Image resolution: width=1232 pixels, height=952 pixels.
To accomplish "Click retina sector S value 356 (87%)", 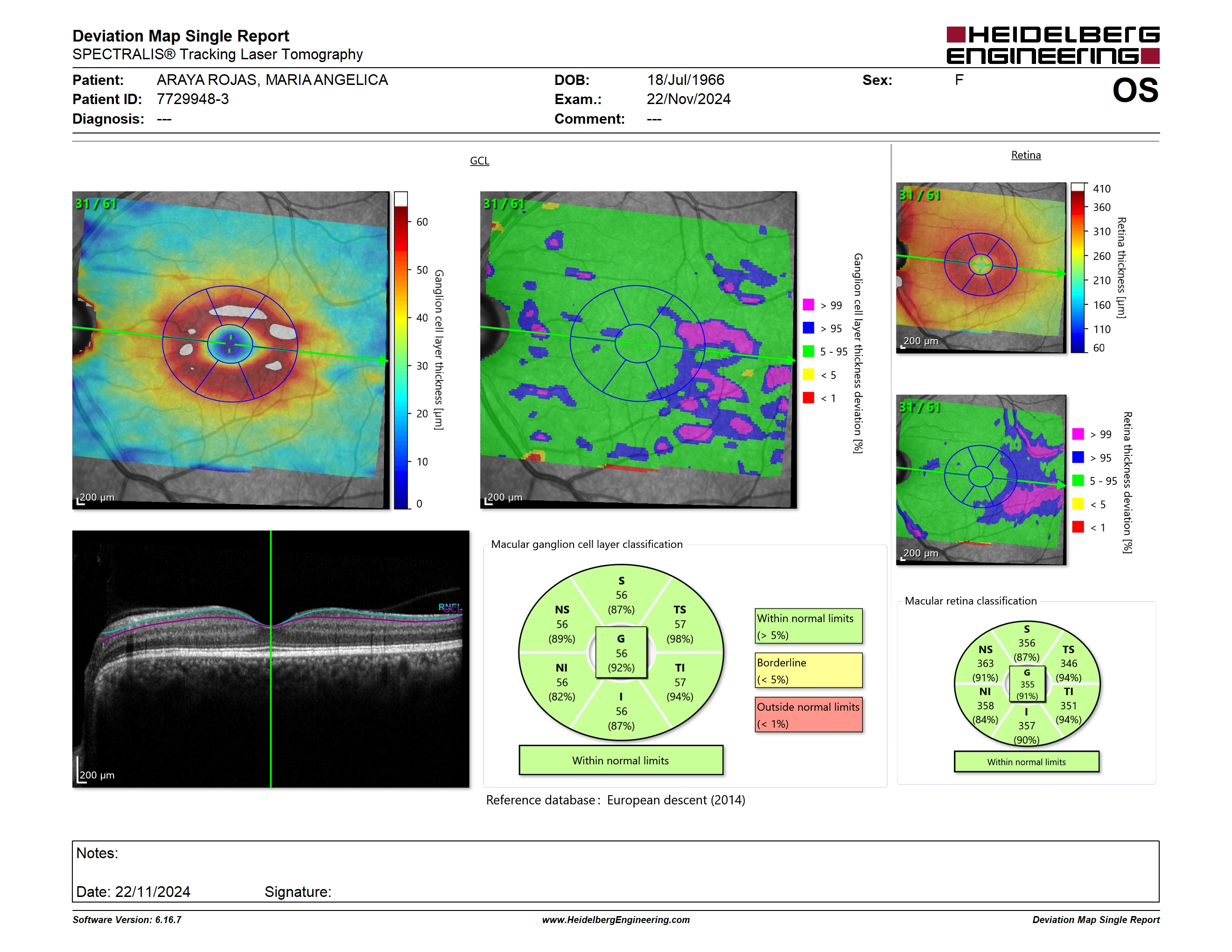I will [x=1027, y=650].
